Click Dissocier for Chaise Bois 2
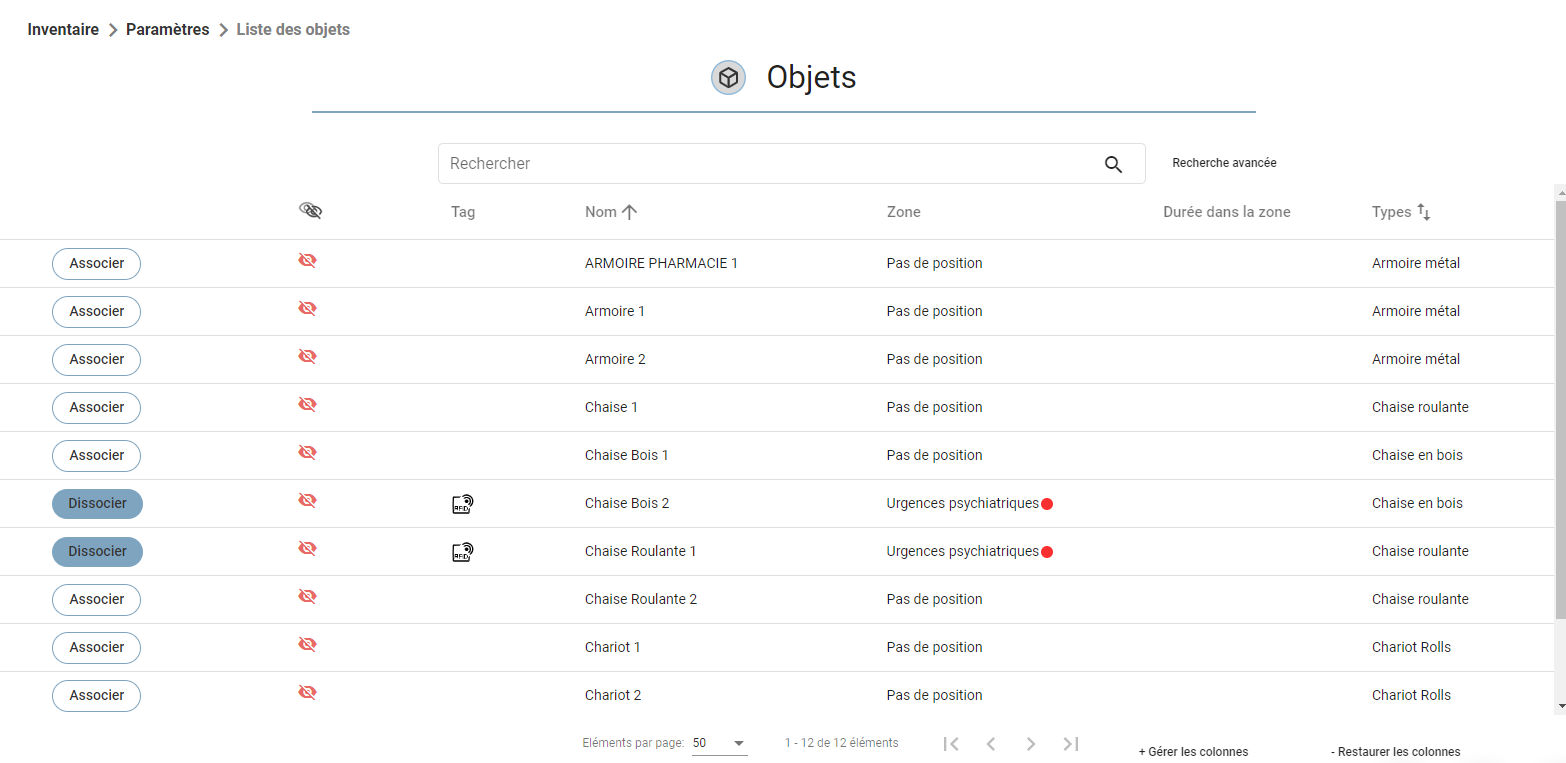This screenshot has width=1566, height=763. click(97, 504)
